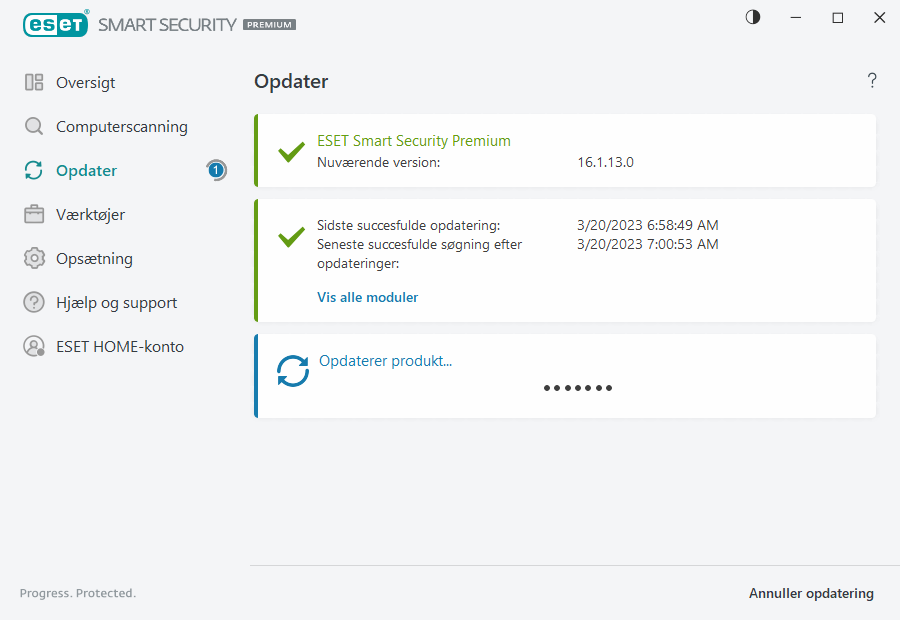
Task: Click the Progress. Protected. status text
Action: [x=77, y=593]
